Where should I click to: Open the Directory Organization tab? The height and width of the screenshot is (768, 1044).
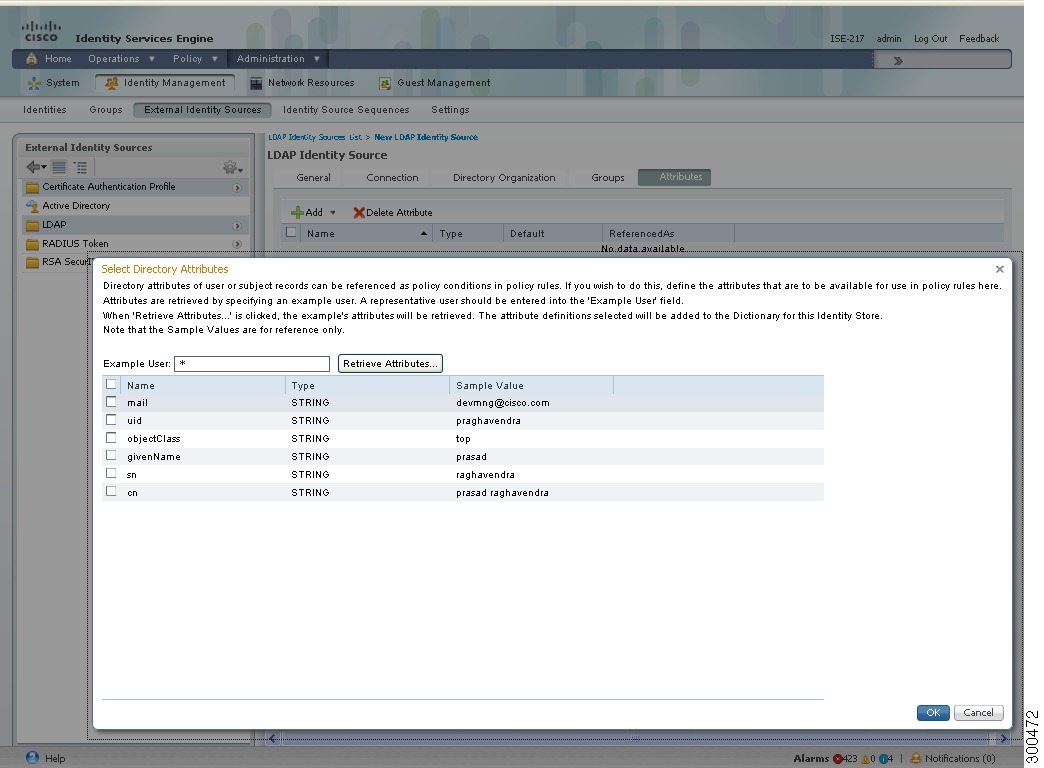pos(504,177)
